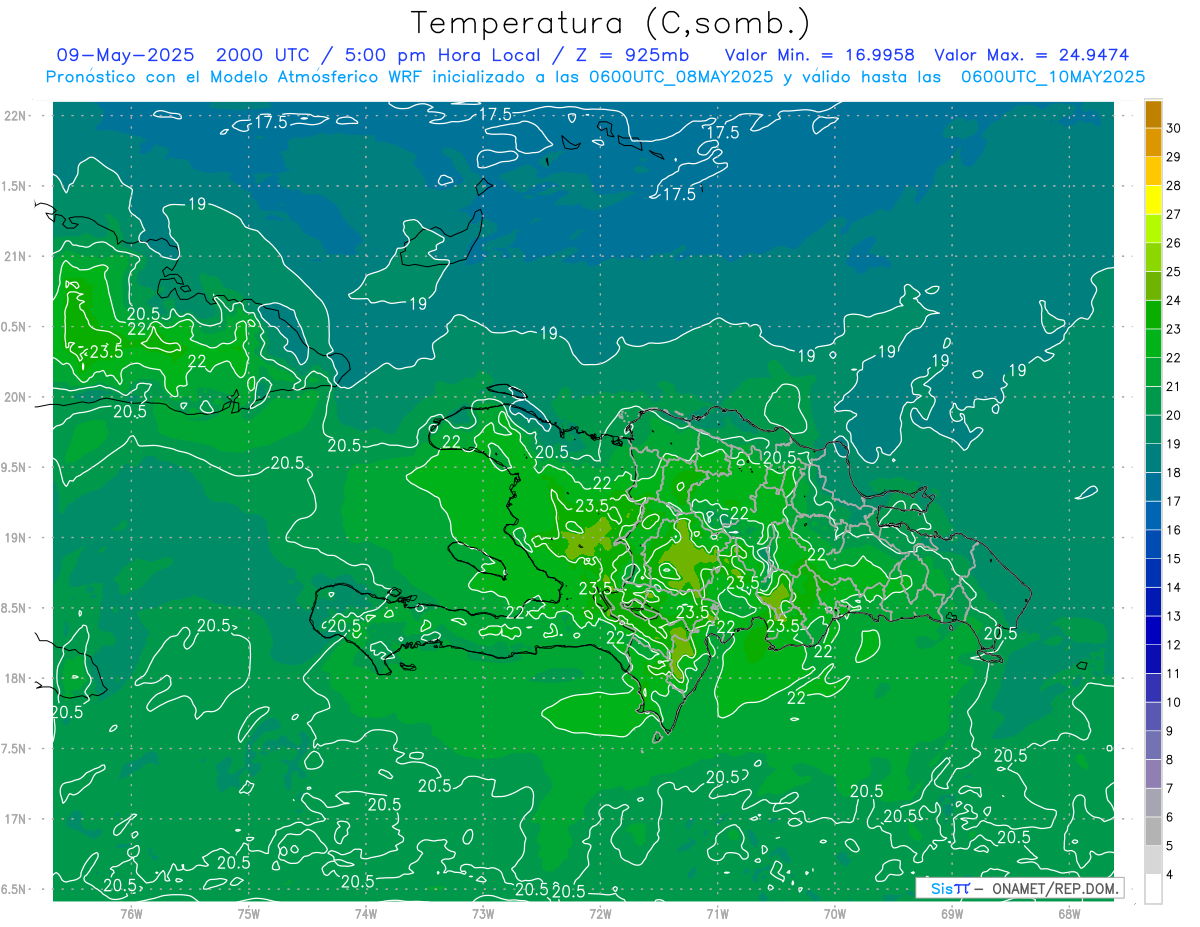This screenshot has height=927, width=1200.
Task: Click the teal swatch between 18 and 19
Action: 1153,458
